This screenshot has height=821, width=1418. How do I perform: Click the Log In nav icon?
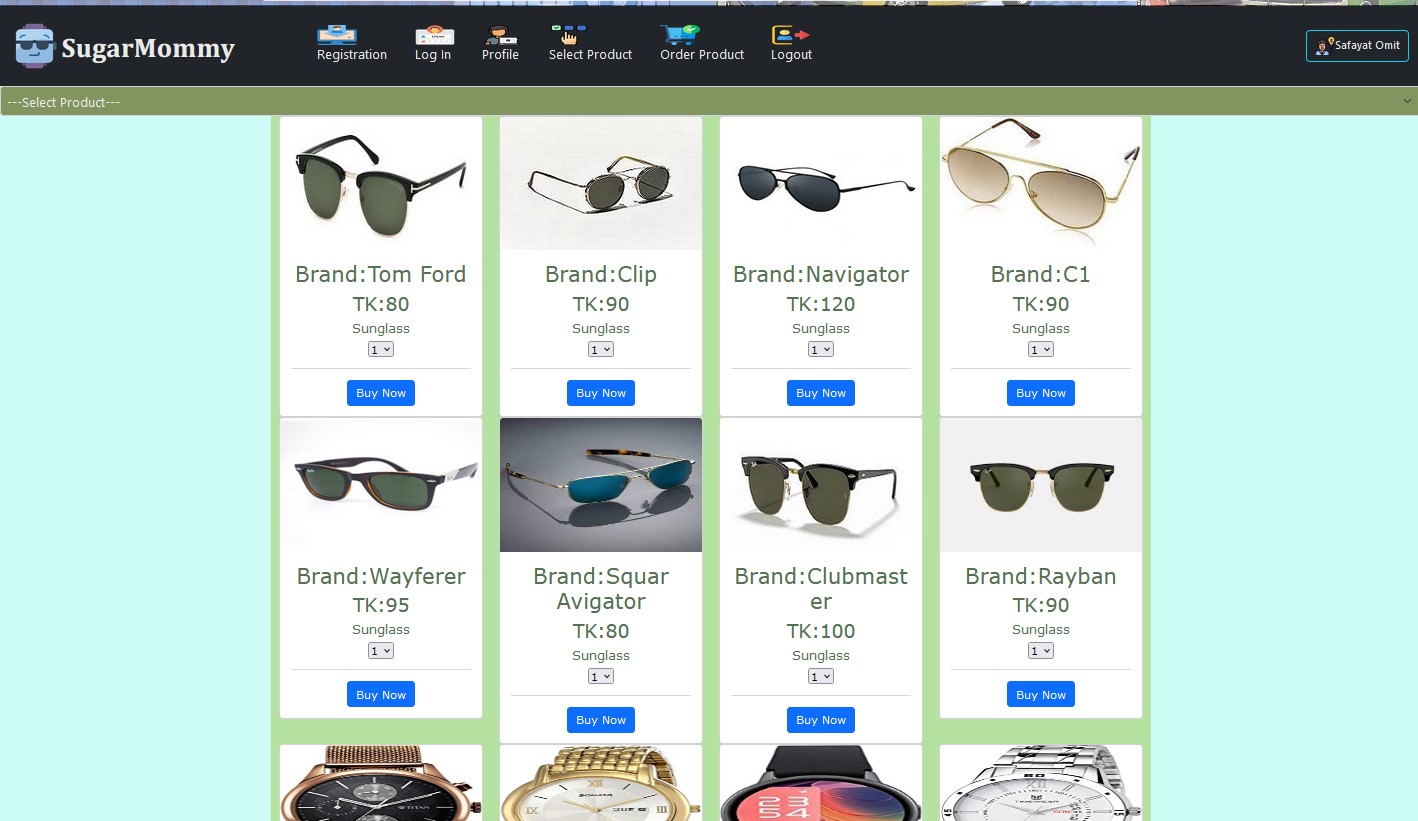[434, 34]
